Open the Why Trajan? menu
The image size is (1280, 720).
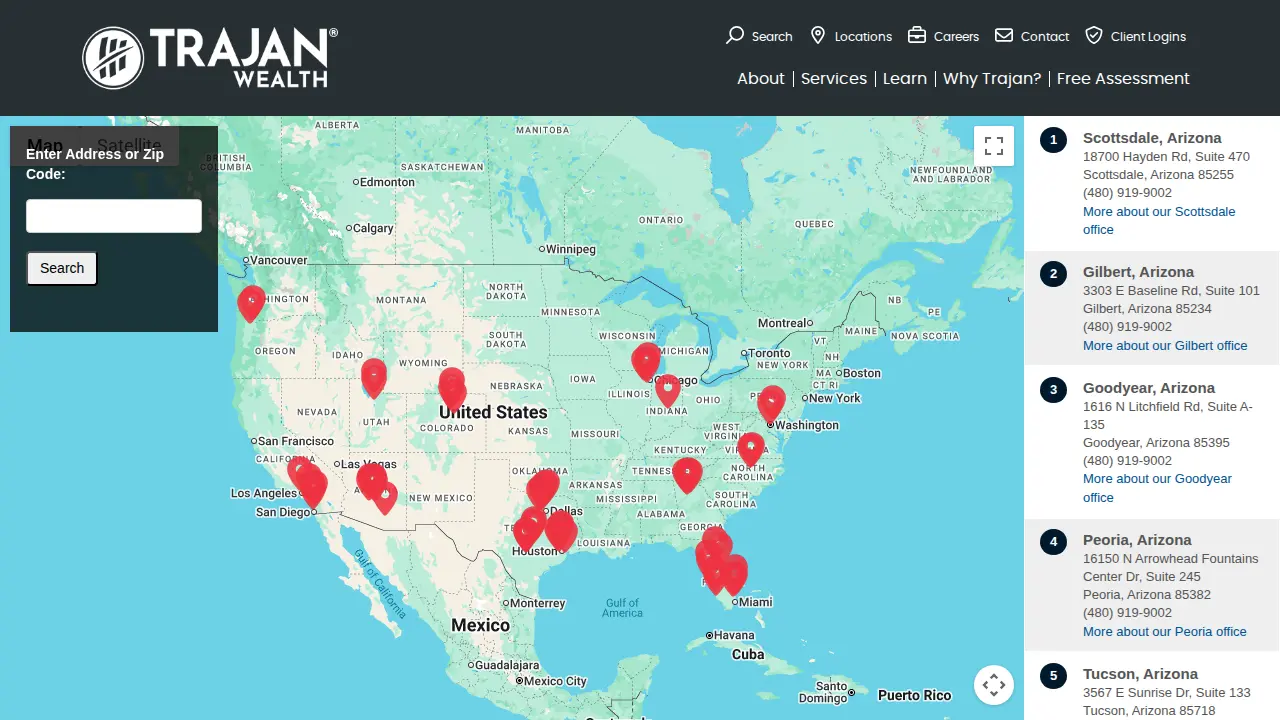click(992, 78)
